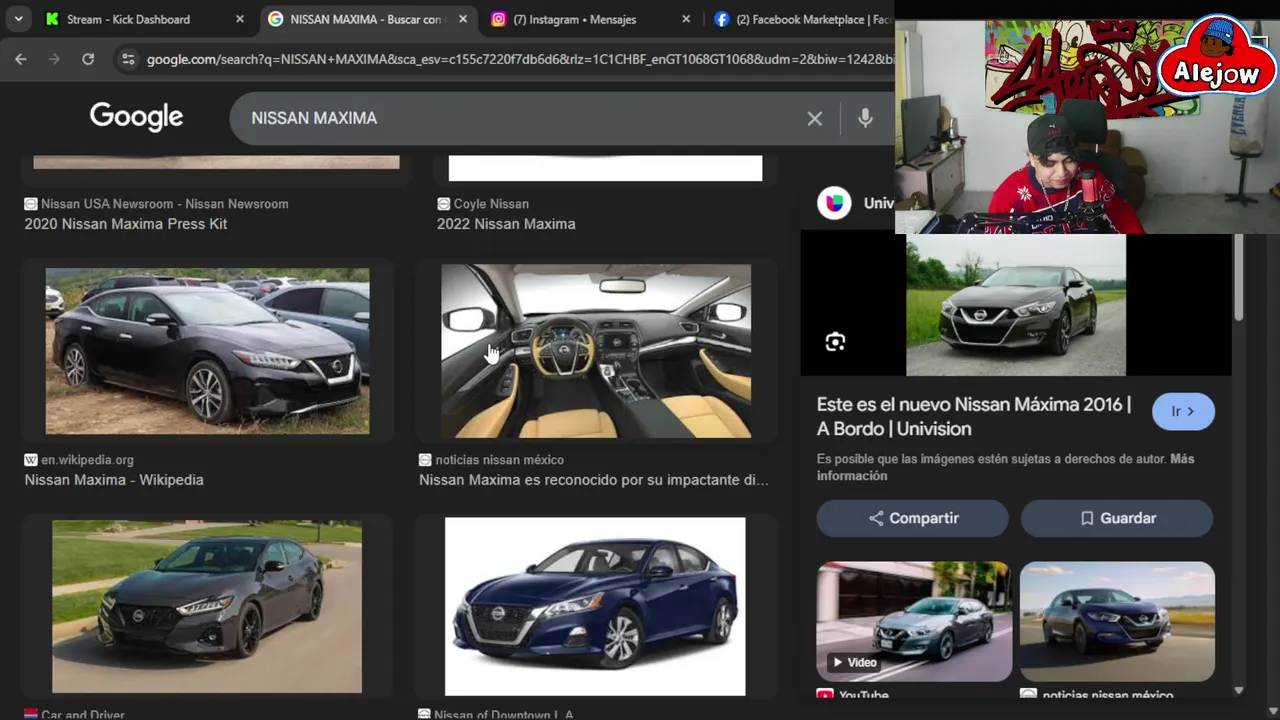Switch to the Stream - Kick Dashboard tab
This screenshot has height=720, width=1280.
128,19
